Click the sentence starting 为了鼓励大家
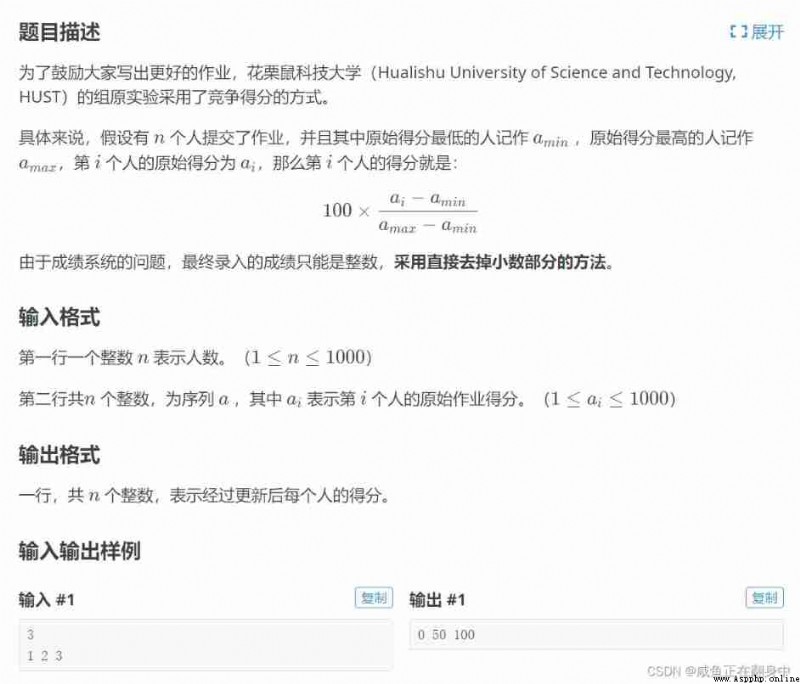Viewport: 800px width, 684px height. coord(378,85)
